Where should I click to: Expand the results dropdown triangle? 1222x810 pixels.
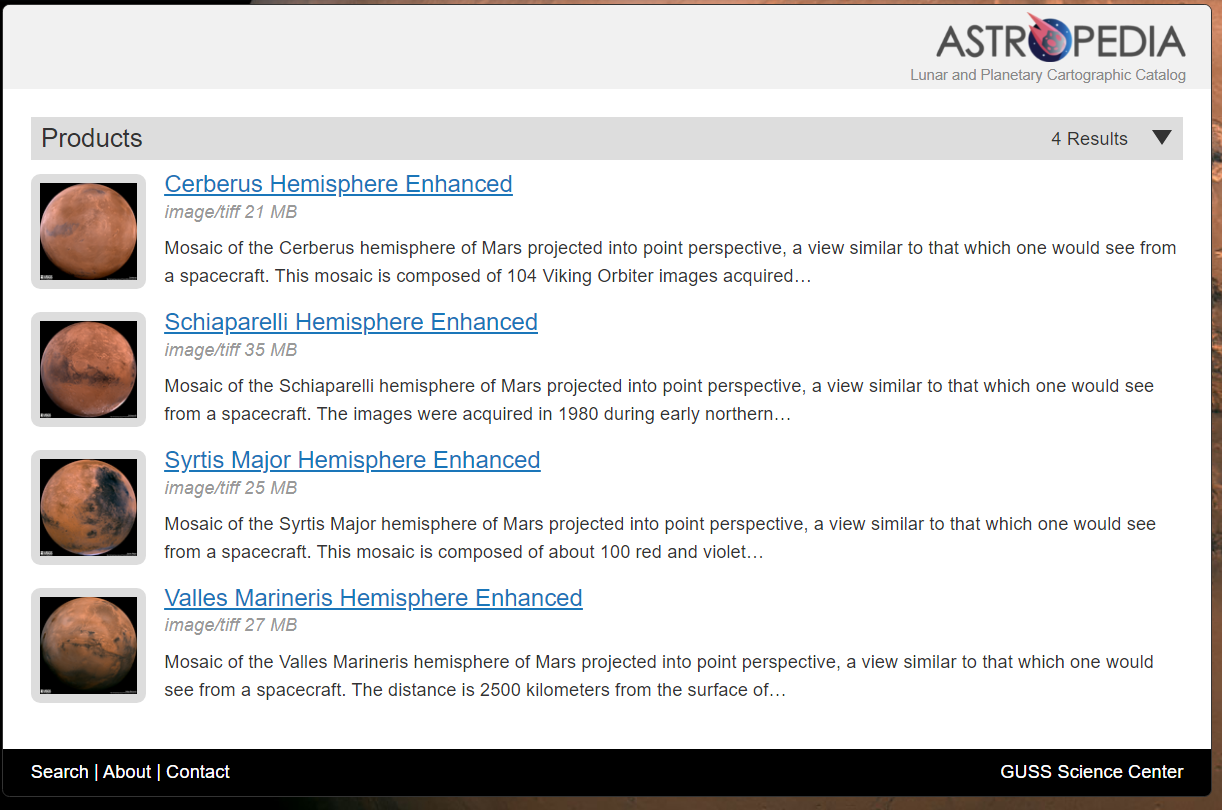coord(1162,138)
